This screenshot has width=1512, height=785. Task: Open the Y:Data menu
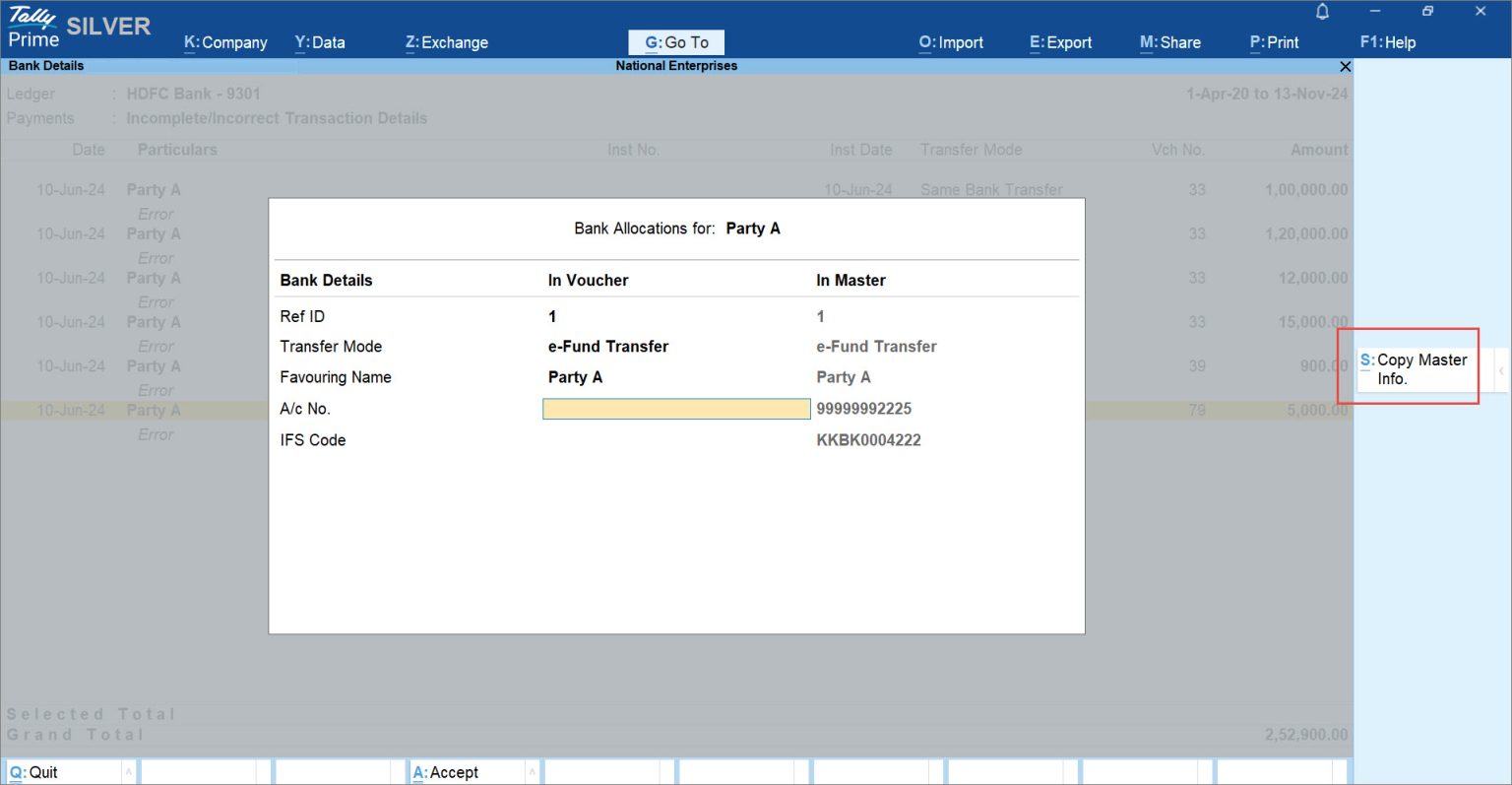320,42
